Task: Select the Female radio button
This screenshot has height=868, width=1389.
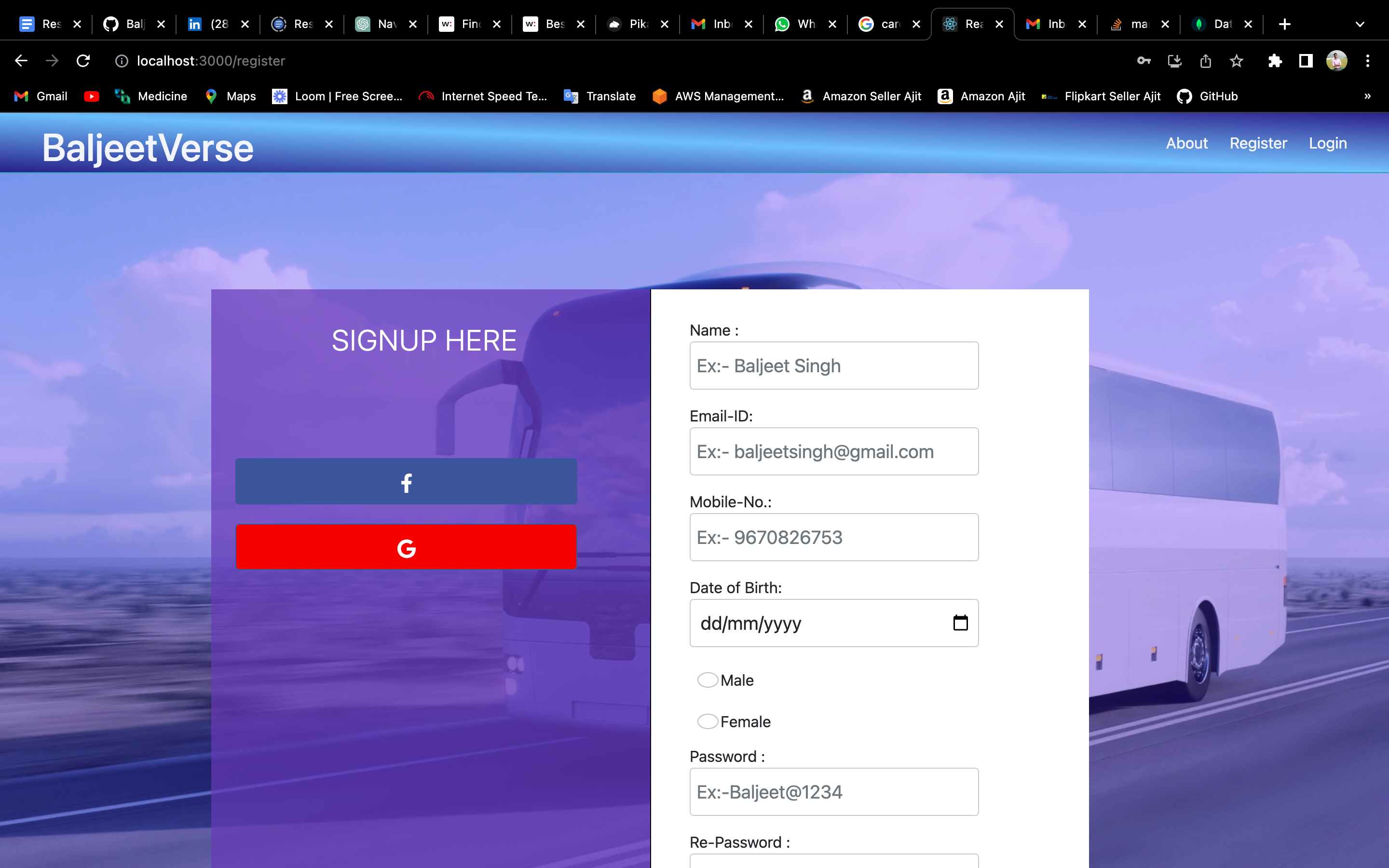Action: pos(707,721)
